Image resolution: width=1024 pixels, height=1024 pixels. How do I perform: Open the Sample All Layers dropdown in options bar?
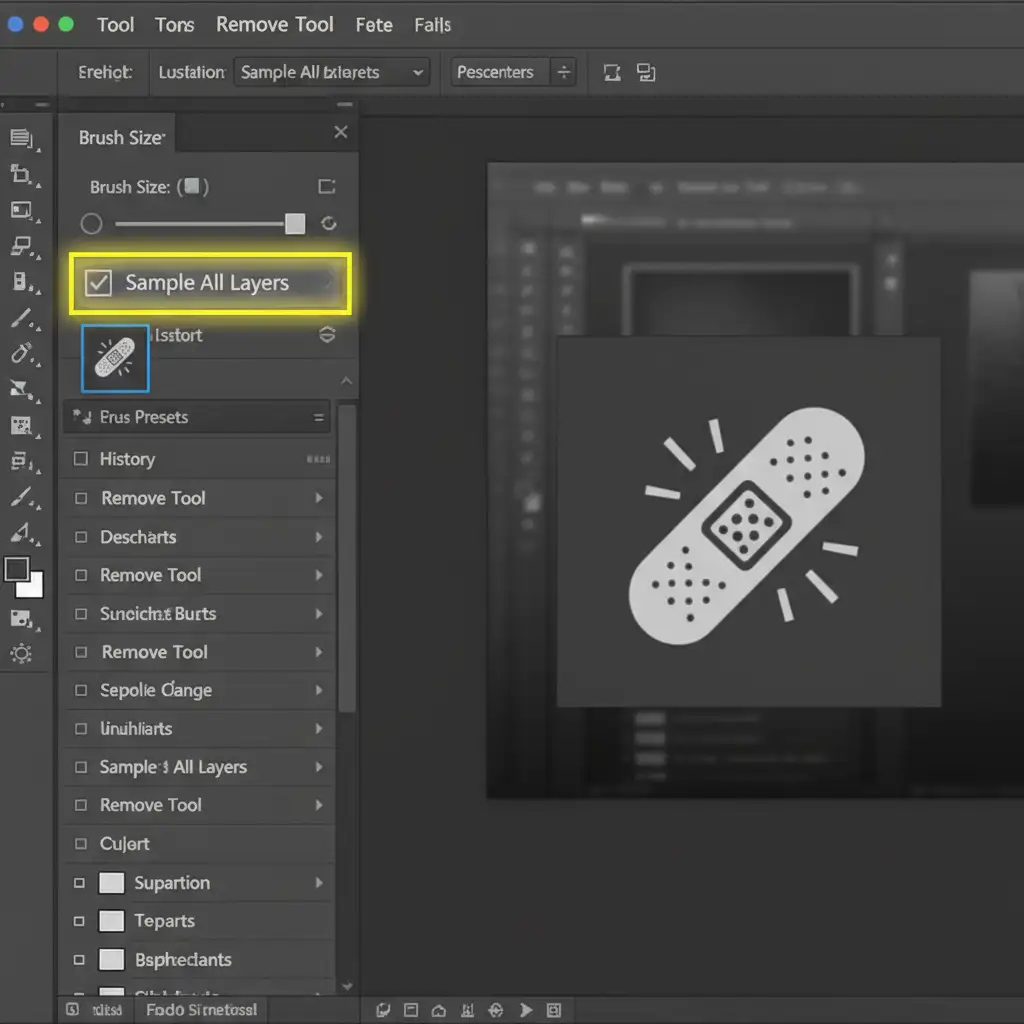(x=331, y=72)
